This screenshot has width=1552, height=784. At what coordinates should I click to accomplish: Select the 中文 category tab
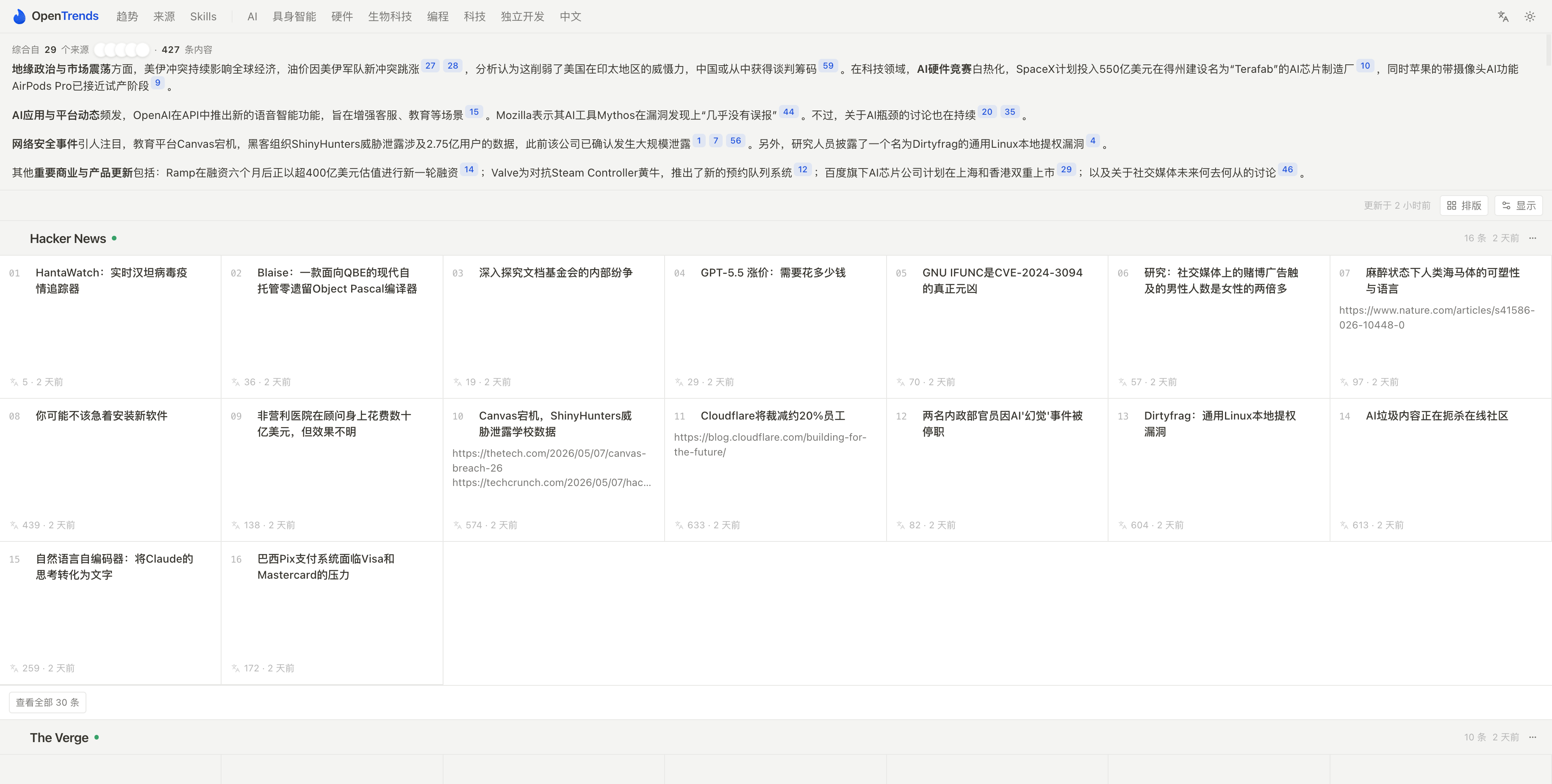(571, 16)
